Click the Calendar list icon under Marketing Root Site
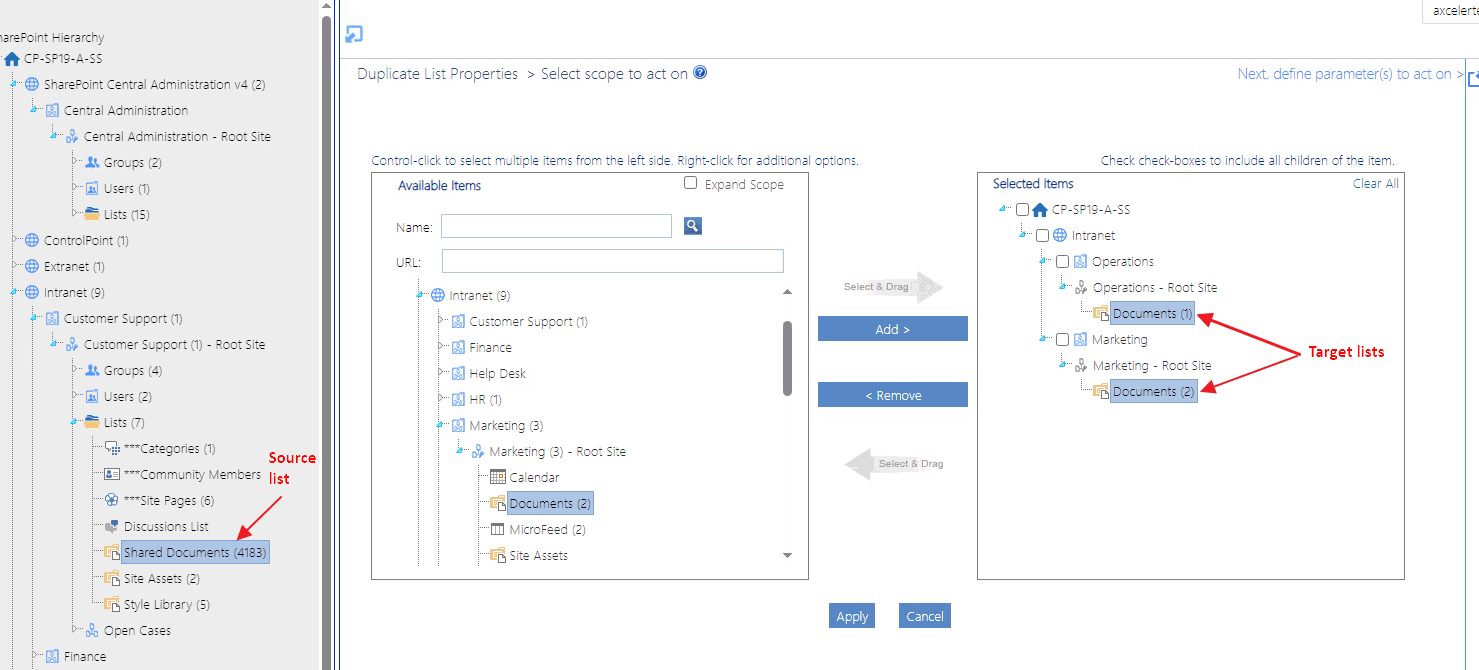The height and width of the screenshot is (670, 1479). pyautogui.click(x=498, y=477)
